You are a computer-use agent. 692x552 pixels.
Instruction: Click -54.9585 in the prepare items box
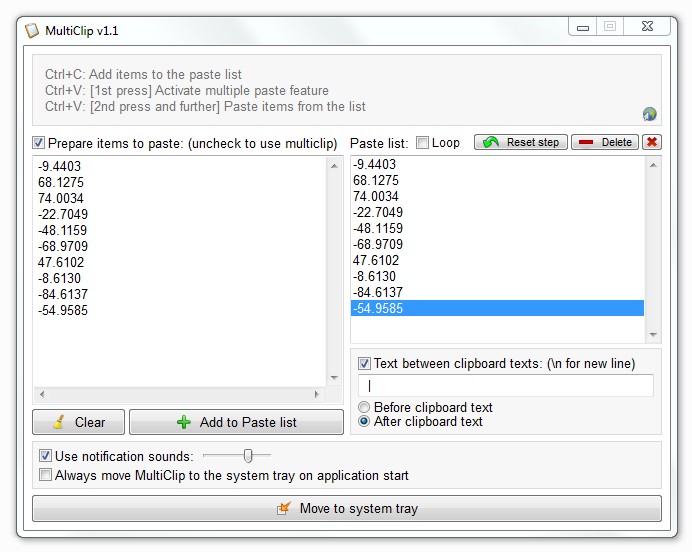coord(63,310)
